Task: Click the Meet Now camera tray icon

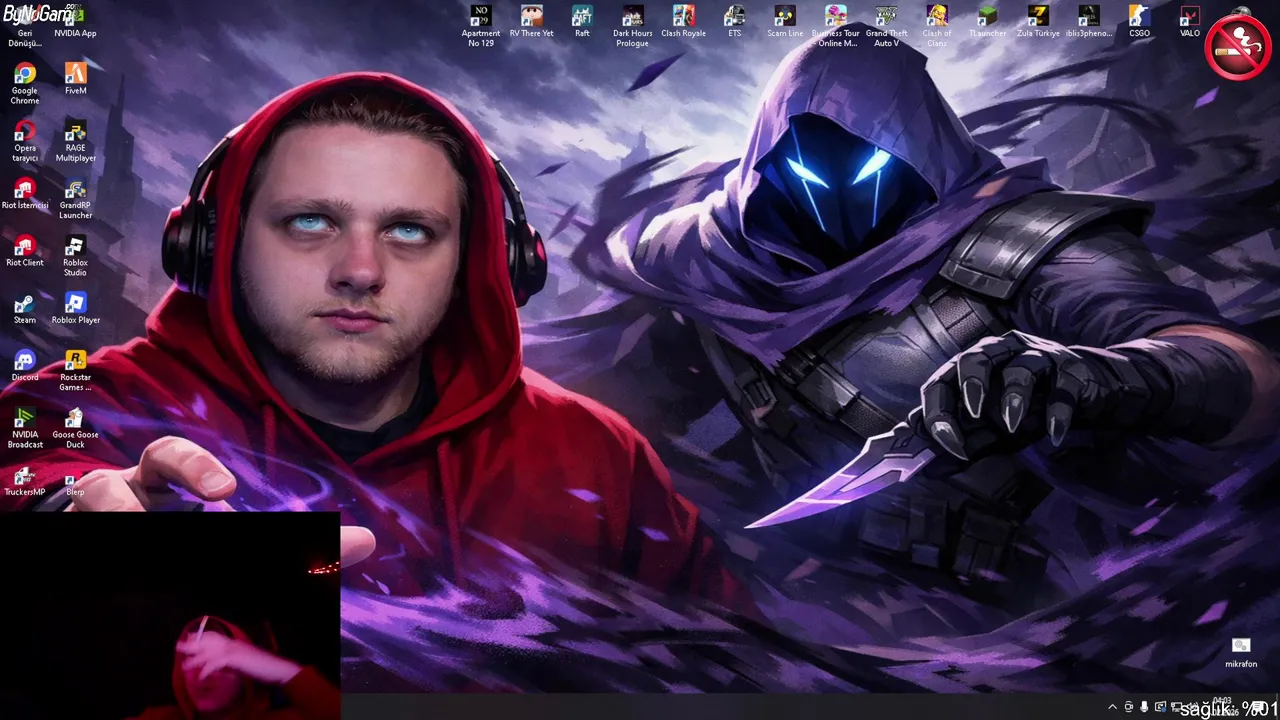Action: (x=1129, y=707)
